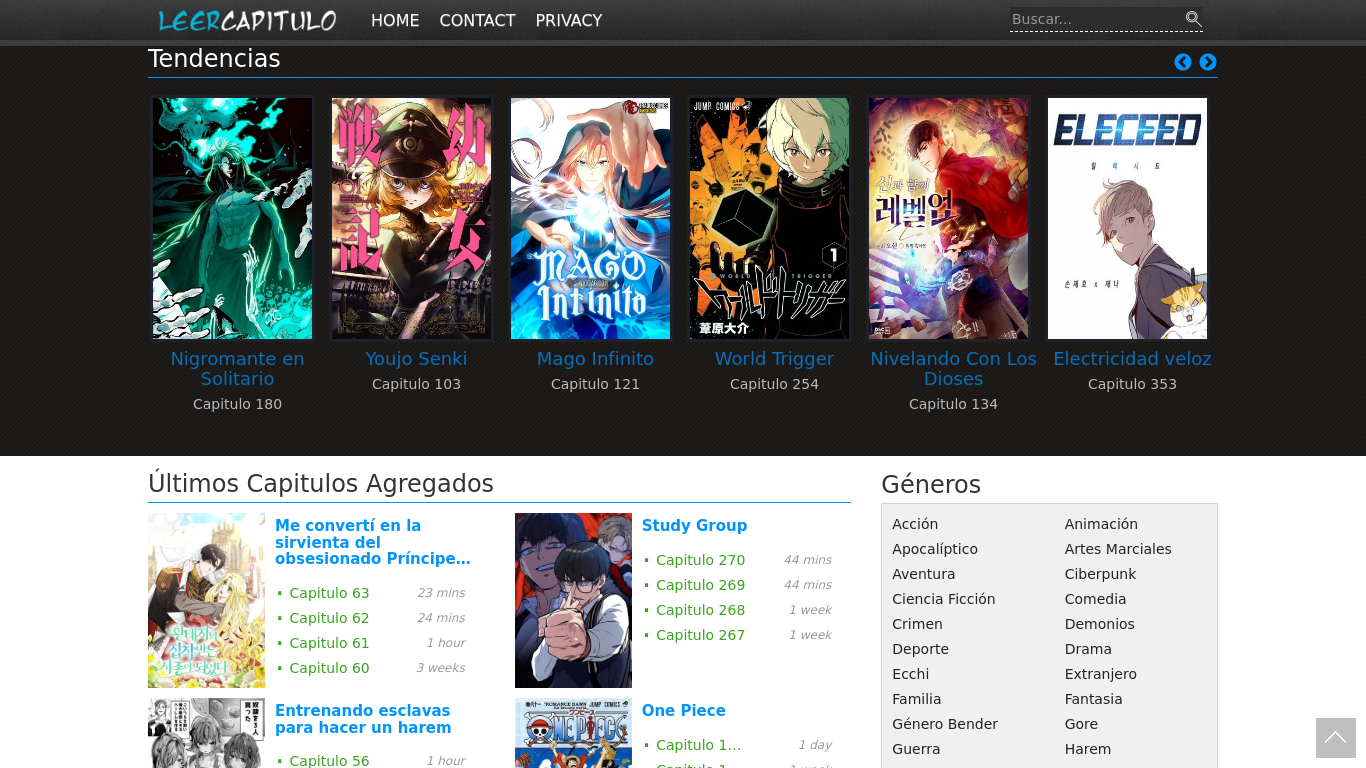Select the Artes Marciales genre

(x=1118, y=549)
